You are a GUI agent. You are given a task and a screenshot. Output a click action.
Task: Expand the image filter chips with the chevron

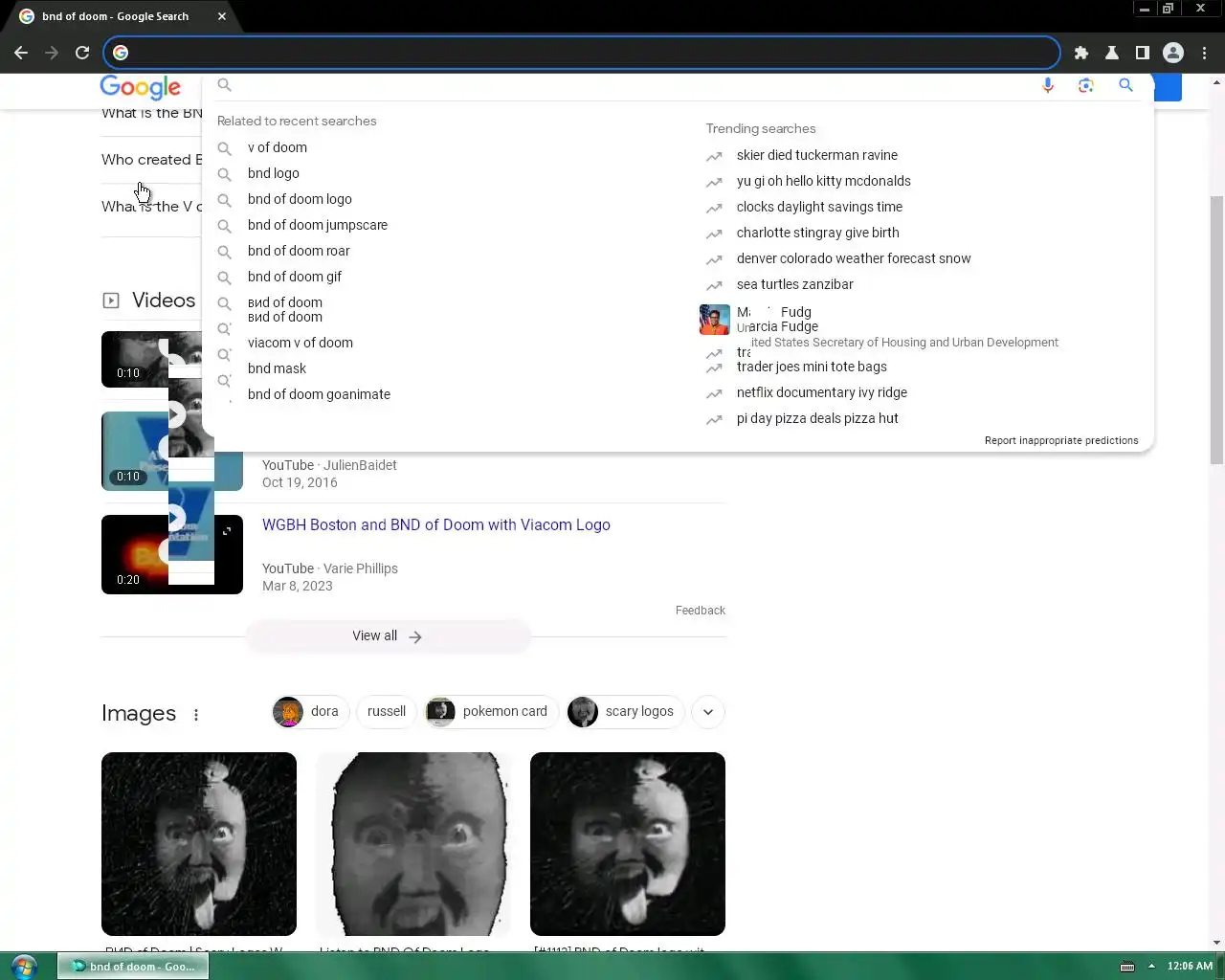[x=708, y=712]
